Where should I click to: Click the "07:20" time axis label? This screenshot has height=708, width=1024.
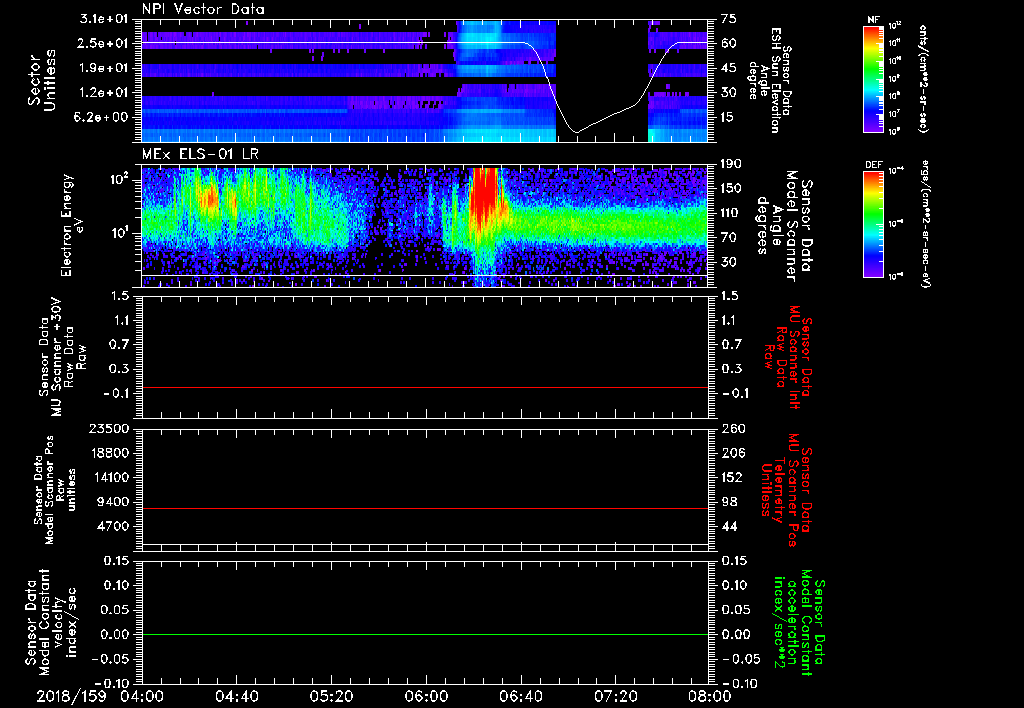tap(615, 696)
